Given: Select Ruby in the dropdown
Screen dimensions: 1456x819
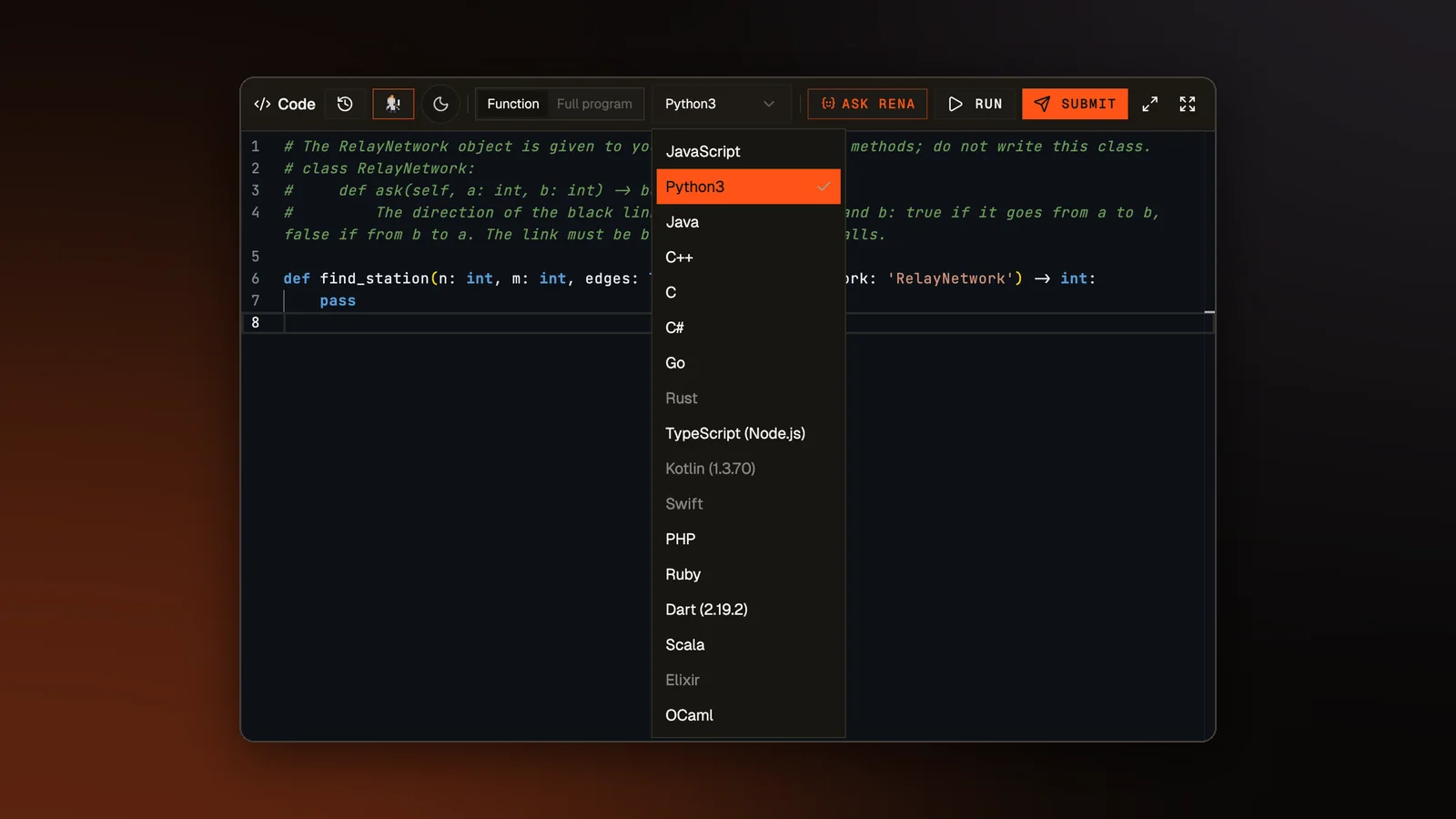Looking at the screenshot, I should [x=748, y=574].
